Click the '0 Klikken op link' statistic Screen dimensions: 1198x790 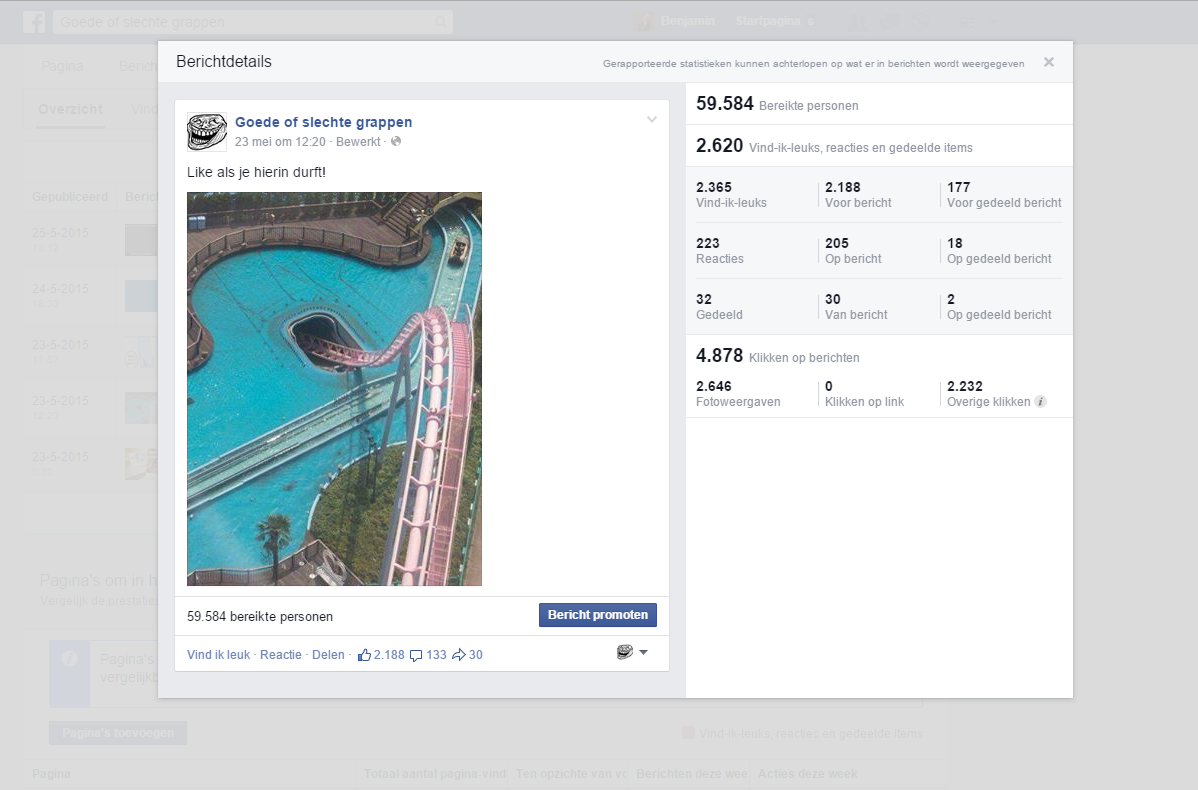point(864,393)
